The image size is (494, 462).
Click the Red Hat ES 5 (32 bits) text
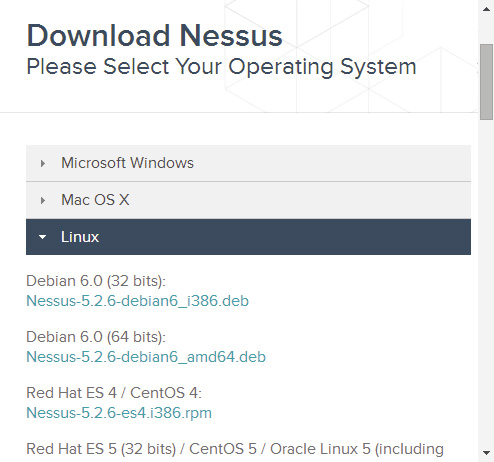pyautogui.click(x=101, y=449)
